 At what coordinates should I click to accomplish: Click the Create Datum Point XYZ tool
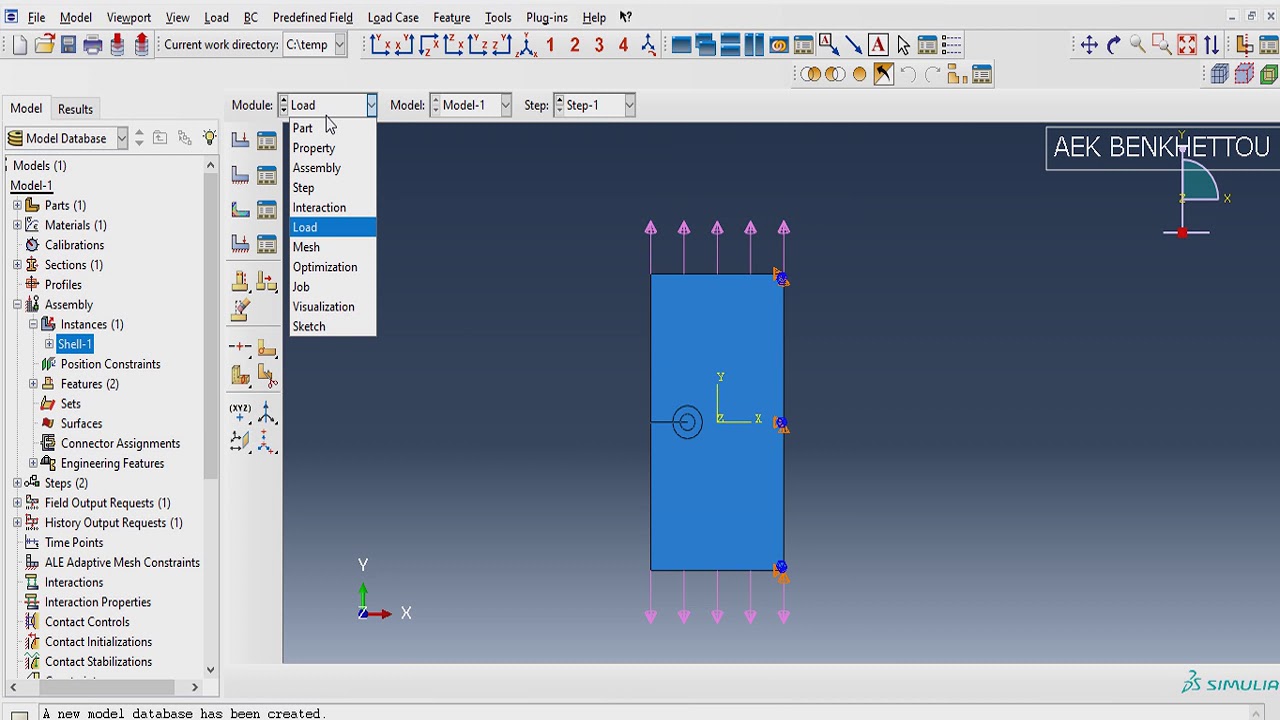(240, 413)
